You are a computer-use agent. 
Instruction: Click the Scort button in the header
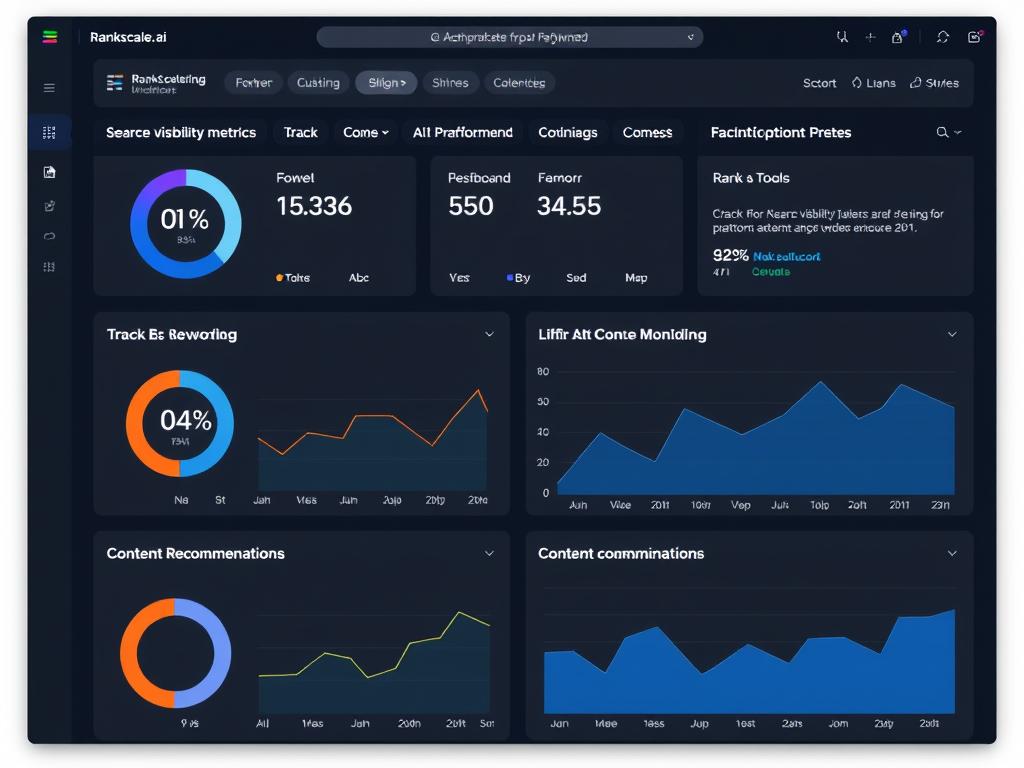tap(819, 83)
